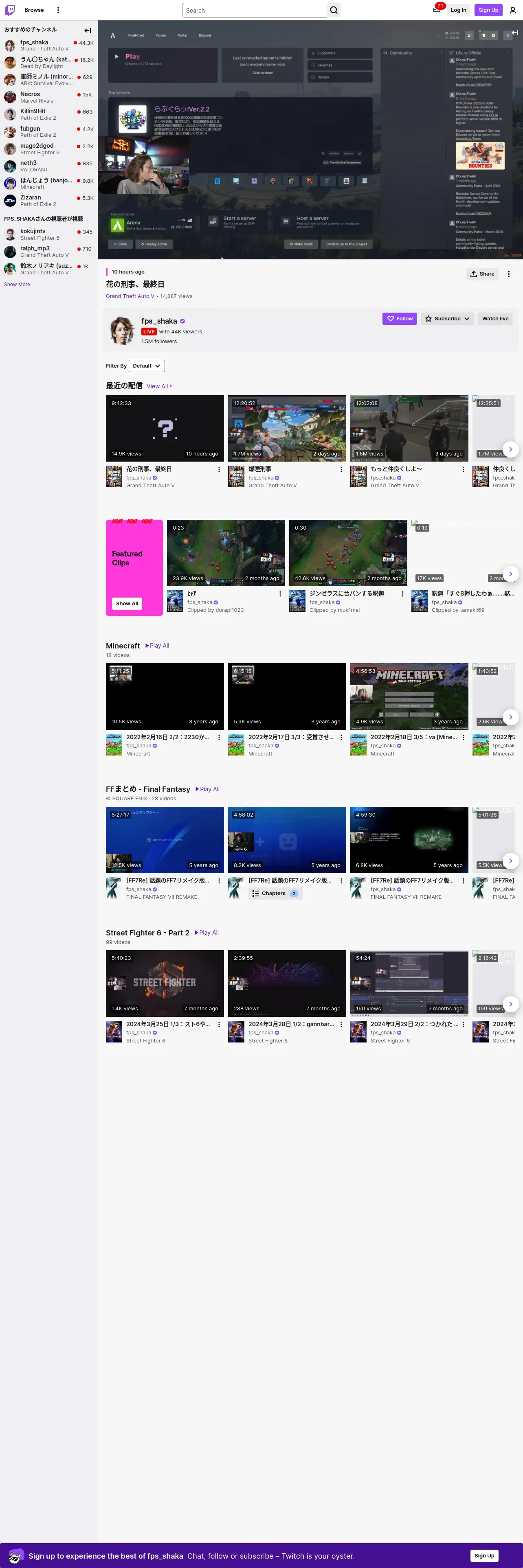Expand the Subscribe dropdown button
The height and width of the screenshot is (1568, 523).
(448, 318)
